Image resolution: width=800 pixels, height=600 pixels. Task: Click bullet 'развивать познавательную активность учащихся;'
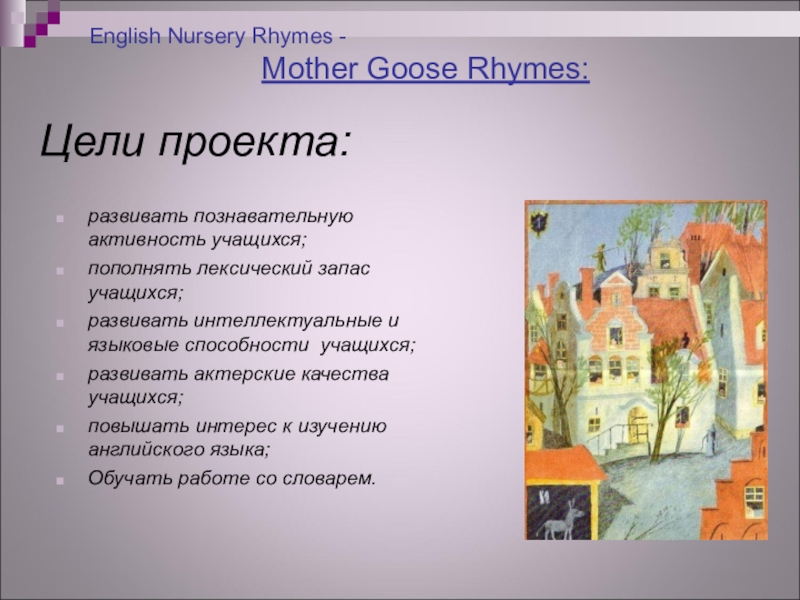pyautogui.click(x=220, y=228)
